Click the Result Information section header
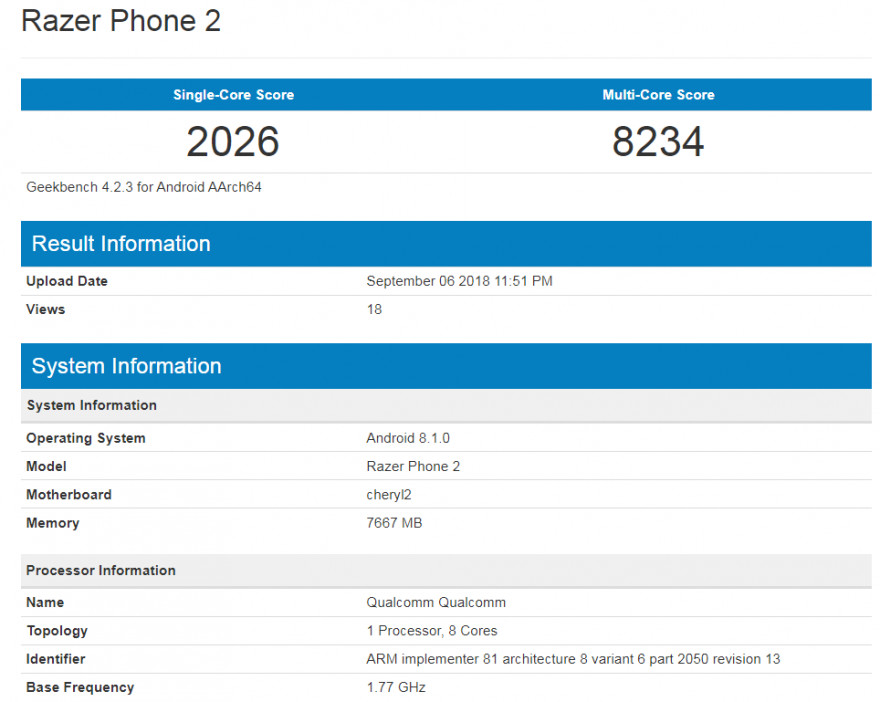 (x=121, y=244)
